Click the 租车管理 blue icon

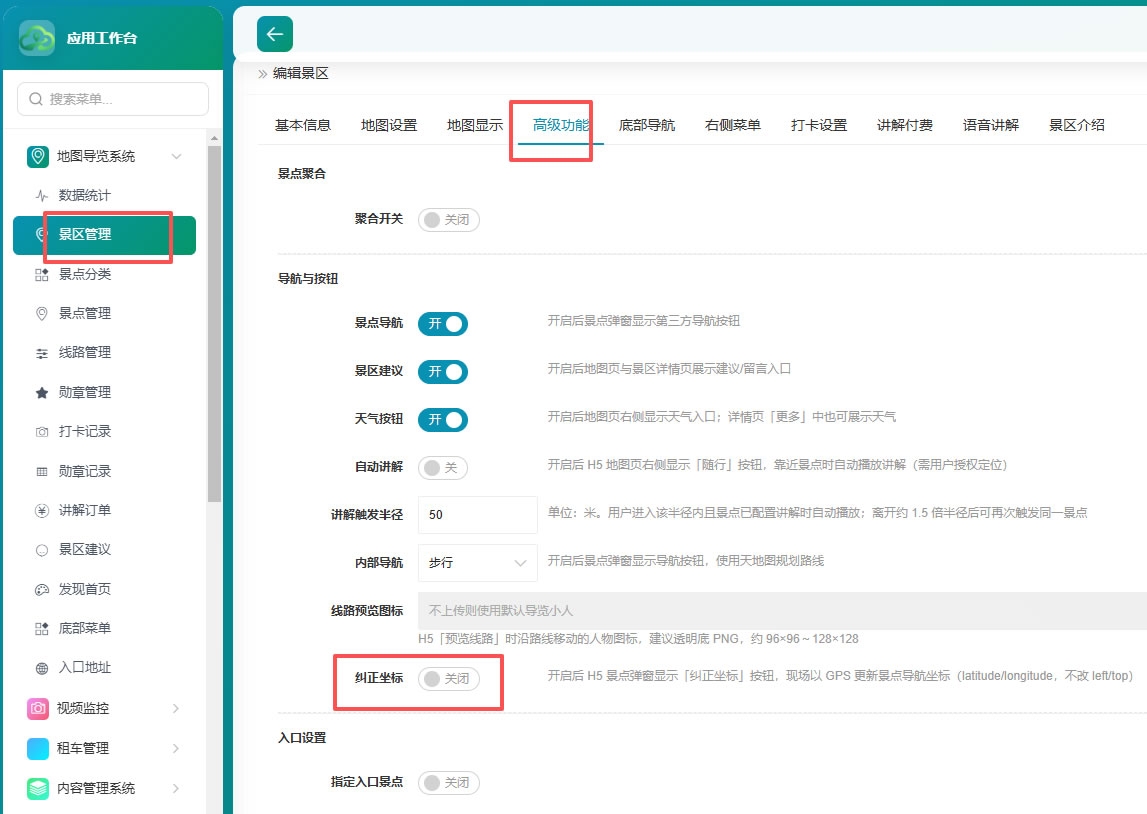(x=38, y=748)
